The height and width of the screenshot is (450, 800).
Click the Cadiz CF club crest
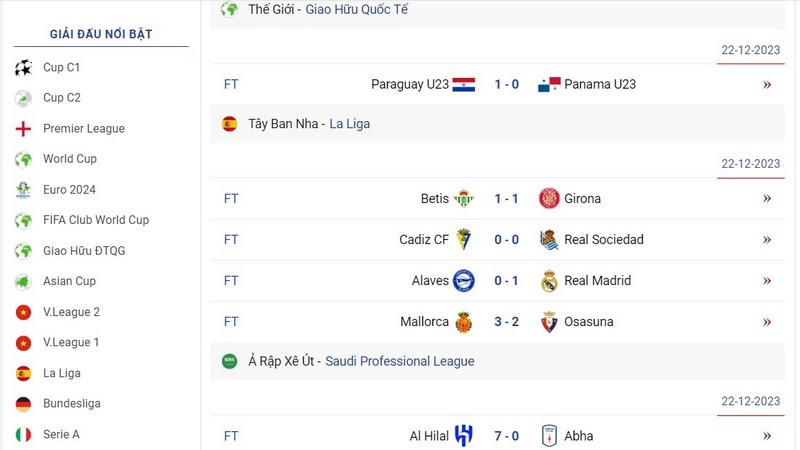(464, 240)
